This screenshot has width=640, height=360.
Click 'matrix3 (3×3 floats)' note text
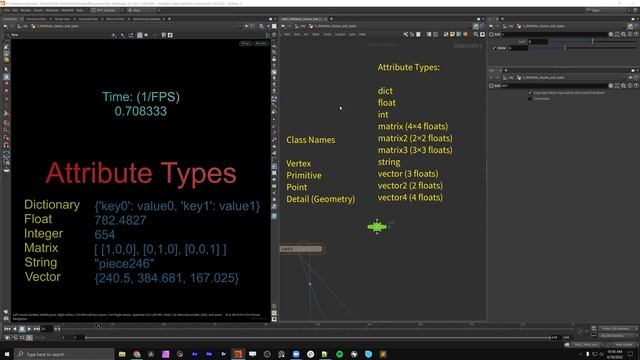415,150
